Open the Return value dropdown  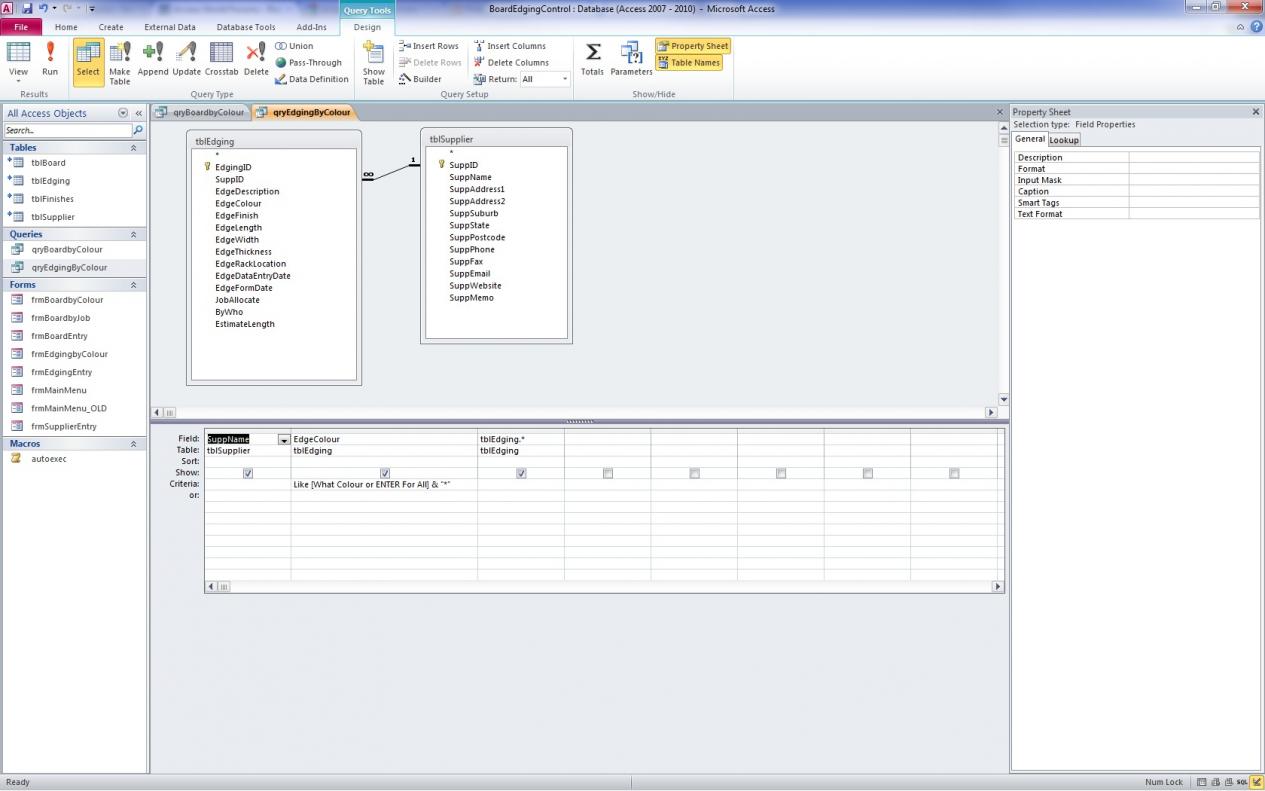click(x=565, y=79)
